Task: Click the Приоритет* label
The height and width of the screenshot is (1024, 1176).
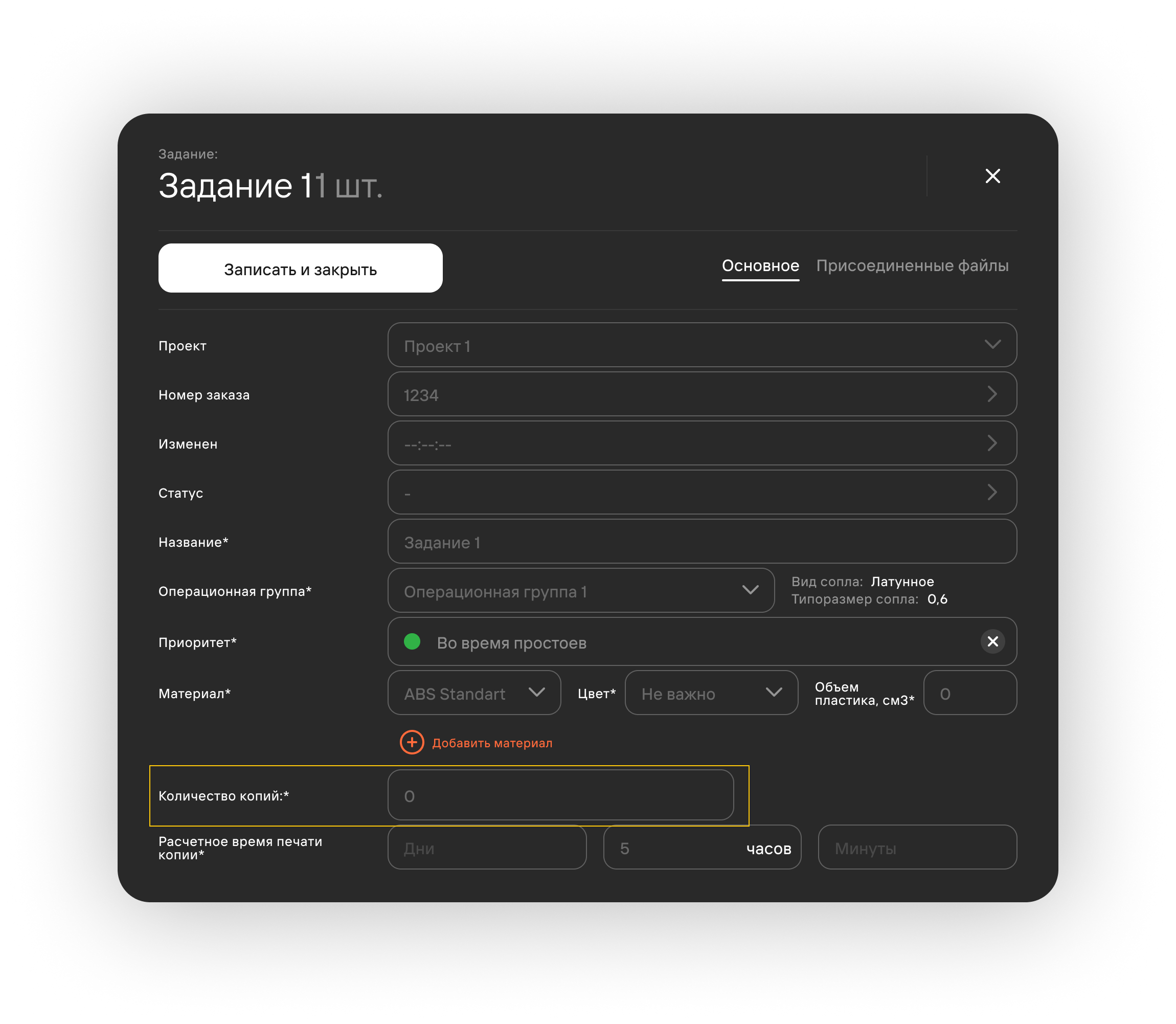Action: (x=197, y=642)
